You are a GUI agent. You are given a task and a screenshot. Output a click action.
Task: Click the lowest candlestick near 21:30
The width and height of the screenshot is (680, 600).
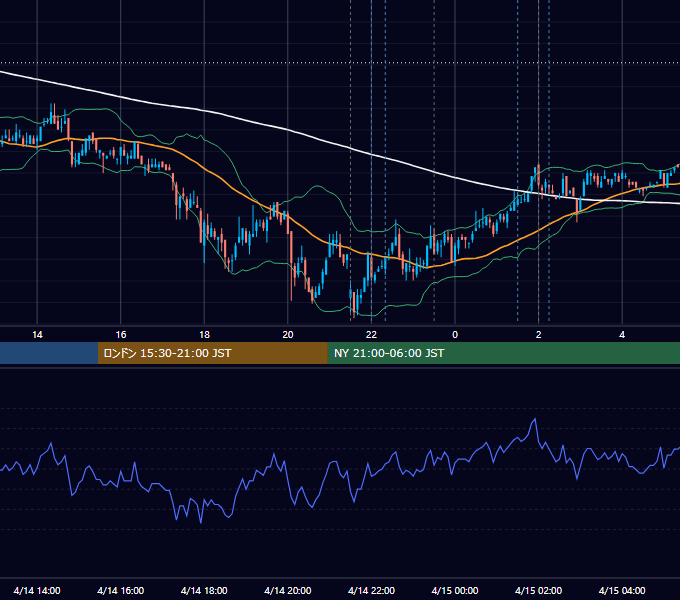(354, 304)
